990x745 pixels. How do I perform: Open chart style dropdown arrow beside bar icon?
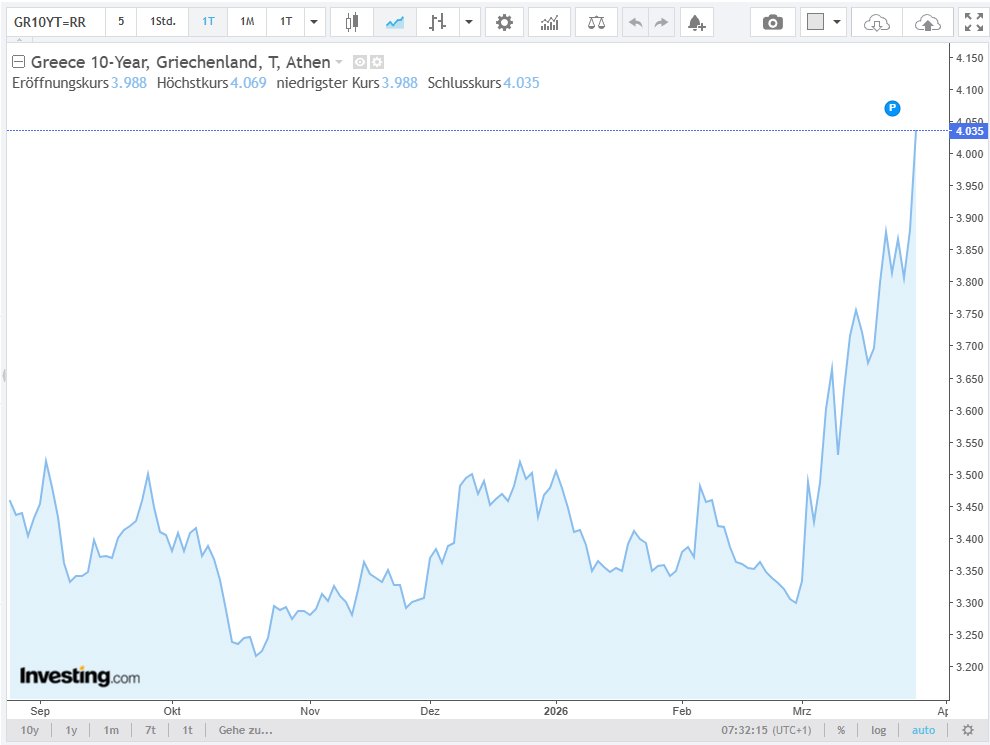(469, 22)
